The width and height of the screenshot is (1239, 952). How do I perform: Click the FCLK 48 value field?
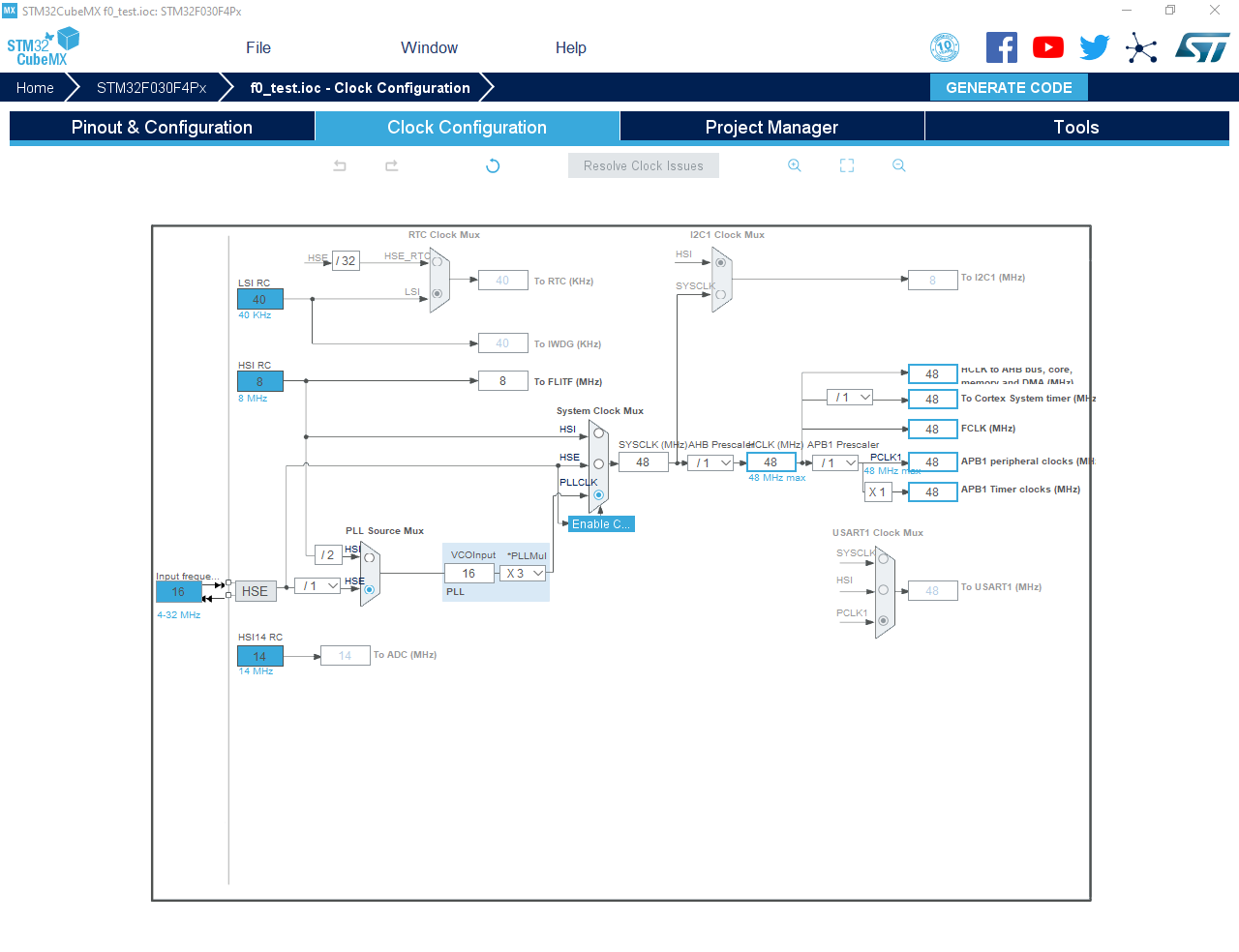point(932,429)
